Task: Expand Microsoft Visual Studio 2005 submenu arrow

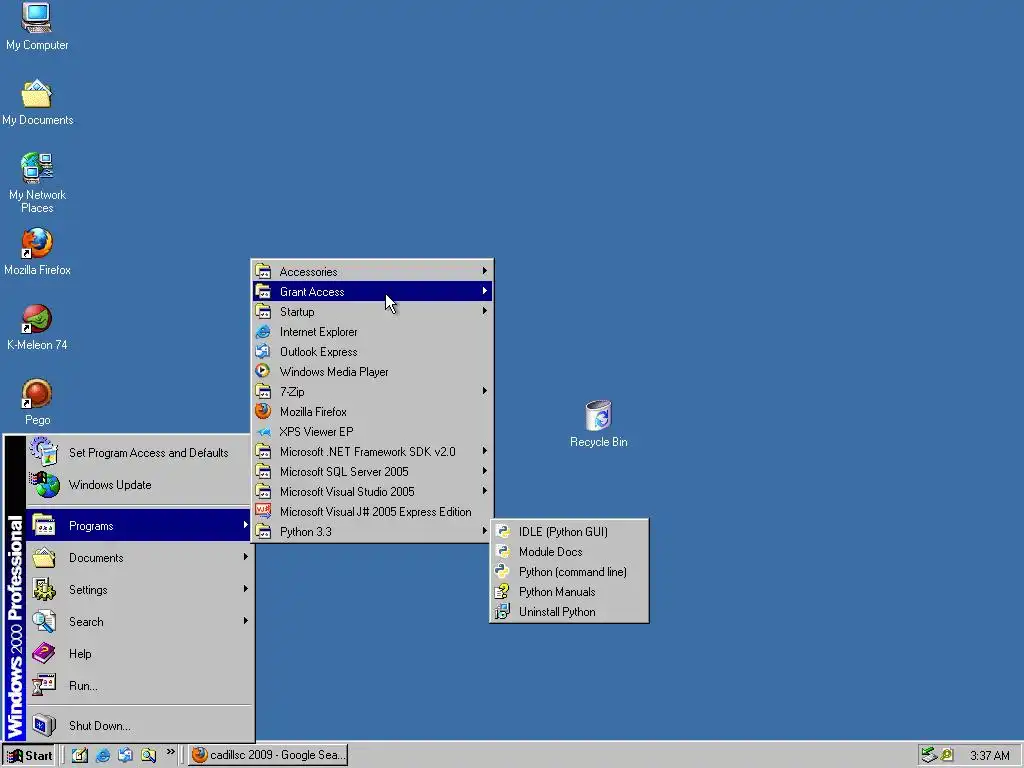Action: pyautogui.click(x=485, y=491)
